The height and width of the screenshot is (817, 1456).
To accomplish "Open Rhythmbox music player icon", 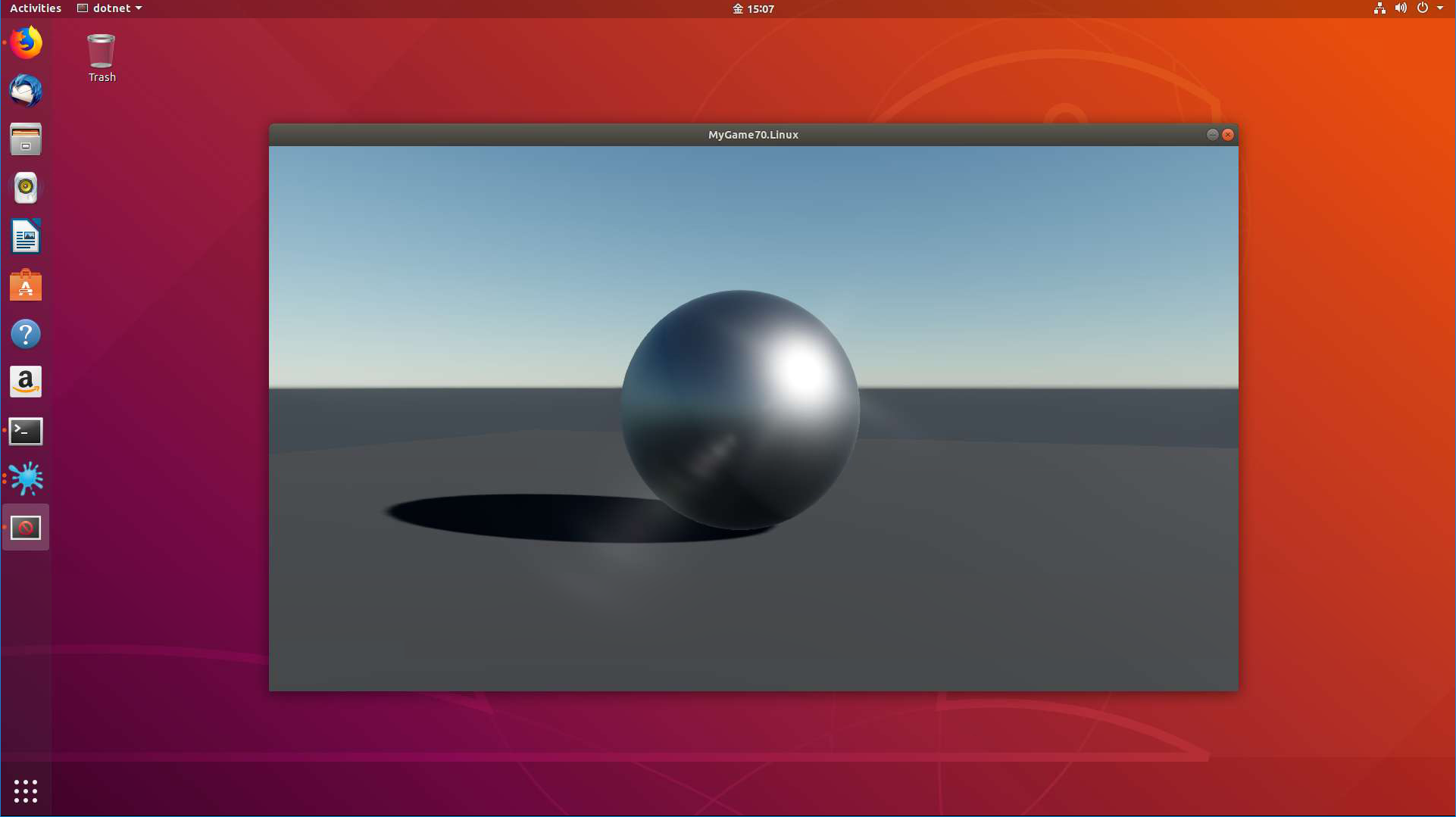I will [x=26, y=188].
